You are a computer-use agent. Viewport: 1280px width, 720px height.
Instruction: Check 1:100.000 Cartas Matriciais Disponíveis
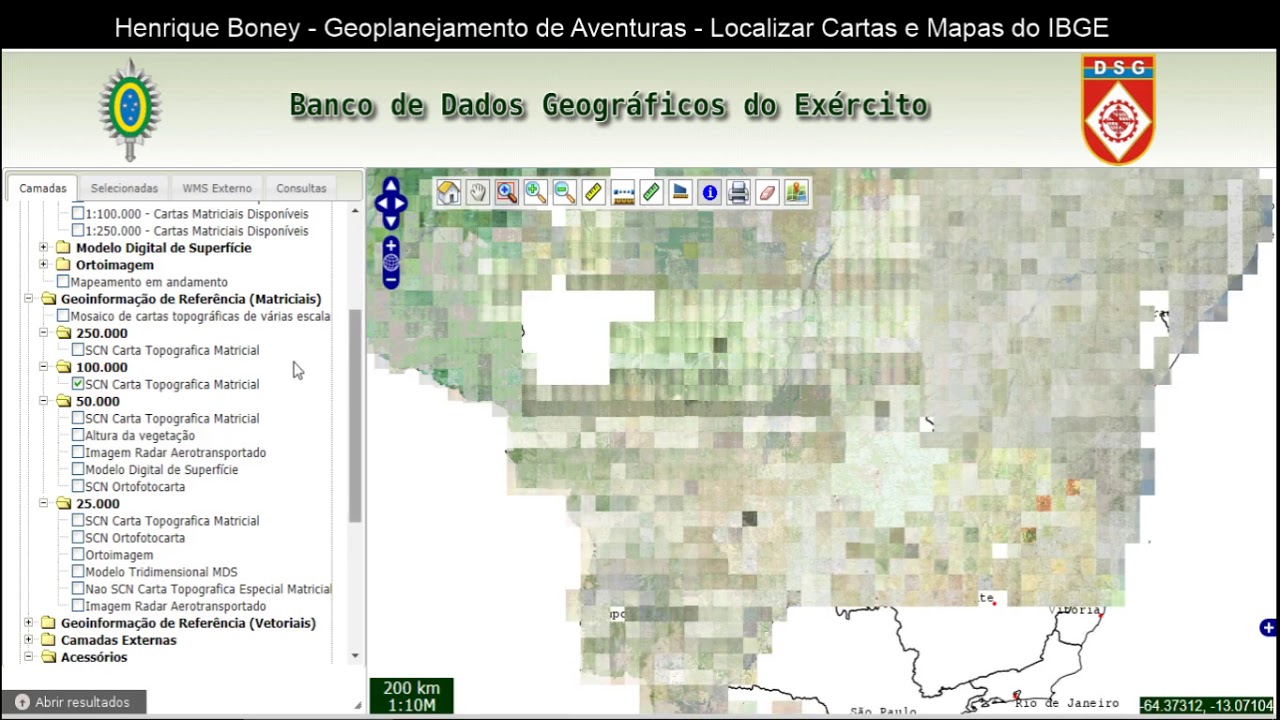78,214
